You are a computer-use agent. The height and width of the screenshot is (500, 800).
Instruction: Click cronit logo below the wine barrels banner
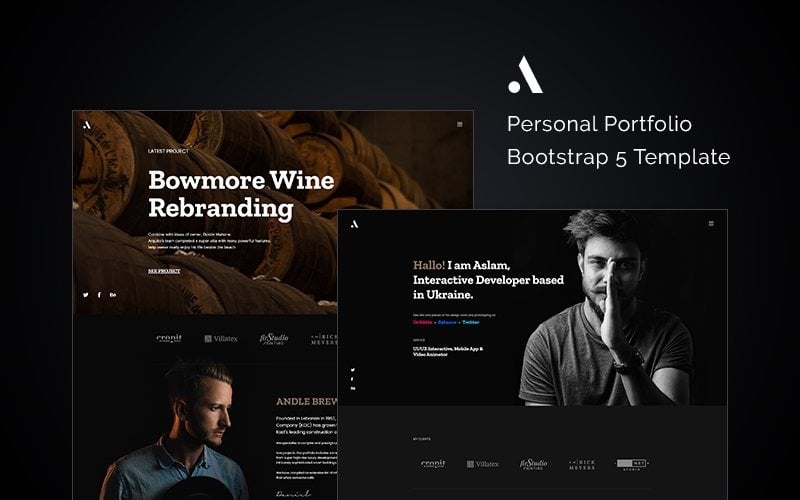169,338
